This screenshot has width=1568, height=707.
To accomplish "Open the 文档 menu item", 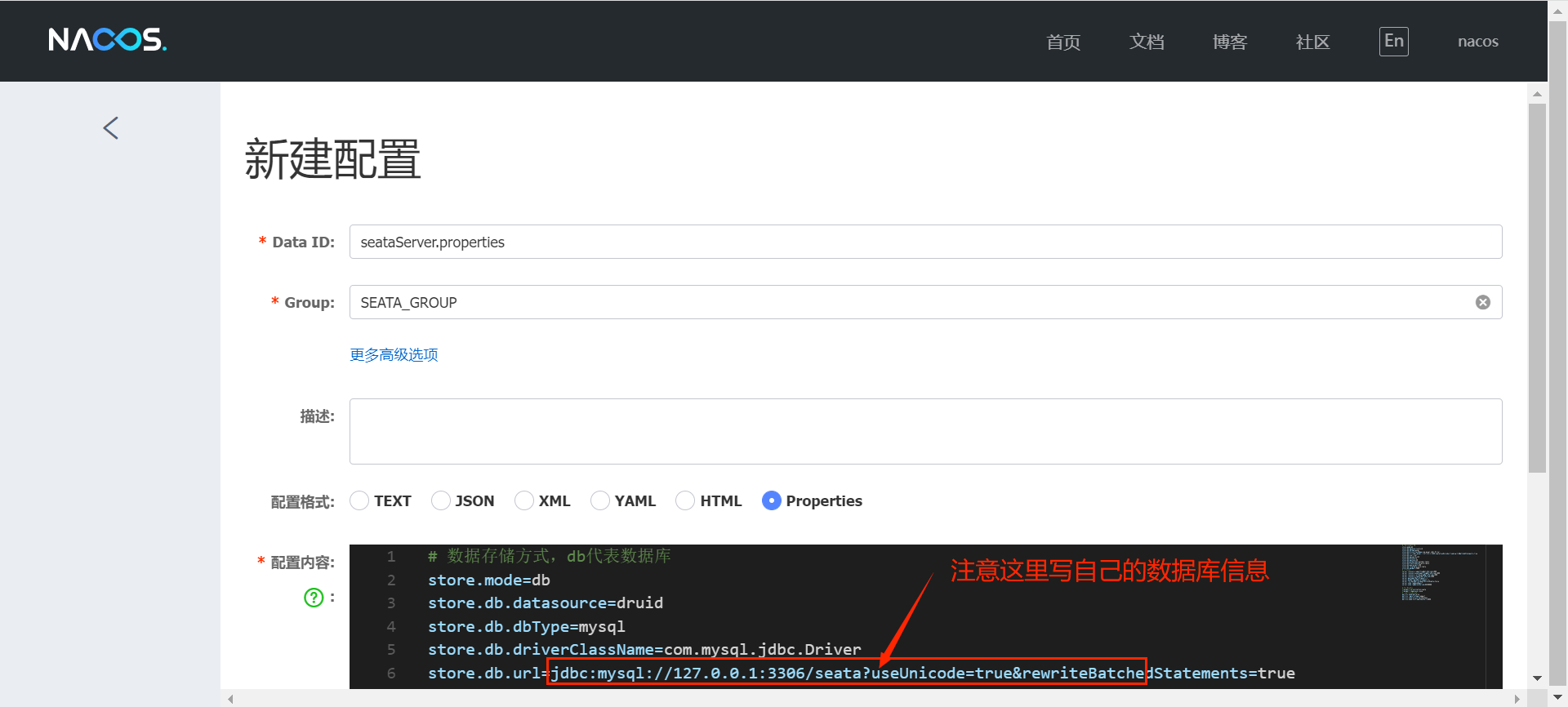I will [x=1147, y=42].
